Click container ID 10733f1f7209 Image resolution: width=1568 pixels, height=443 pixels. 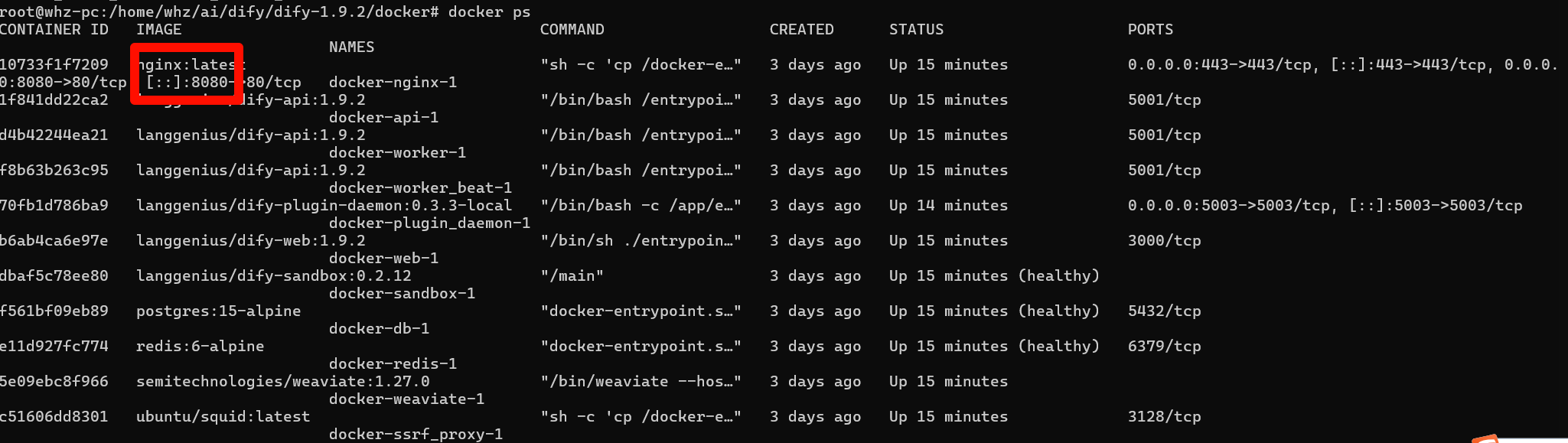[54, 65]
